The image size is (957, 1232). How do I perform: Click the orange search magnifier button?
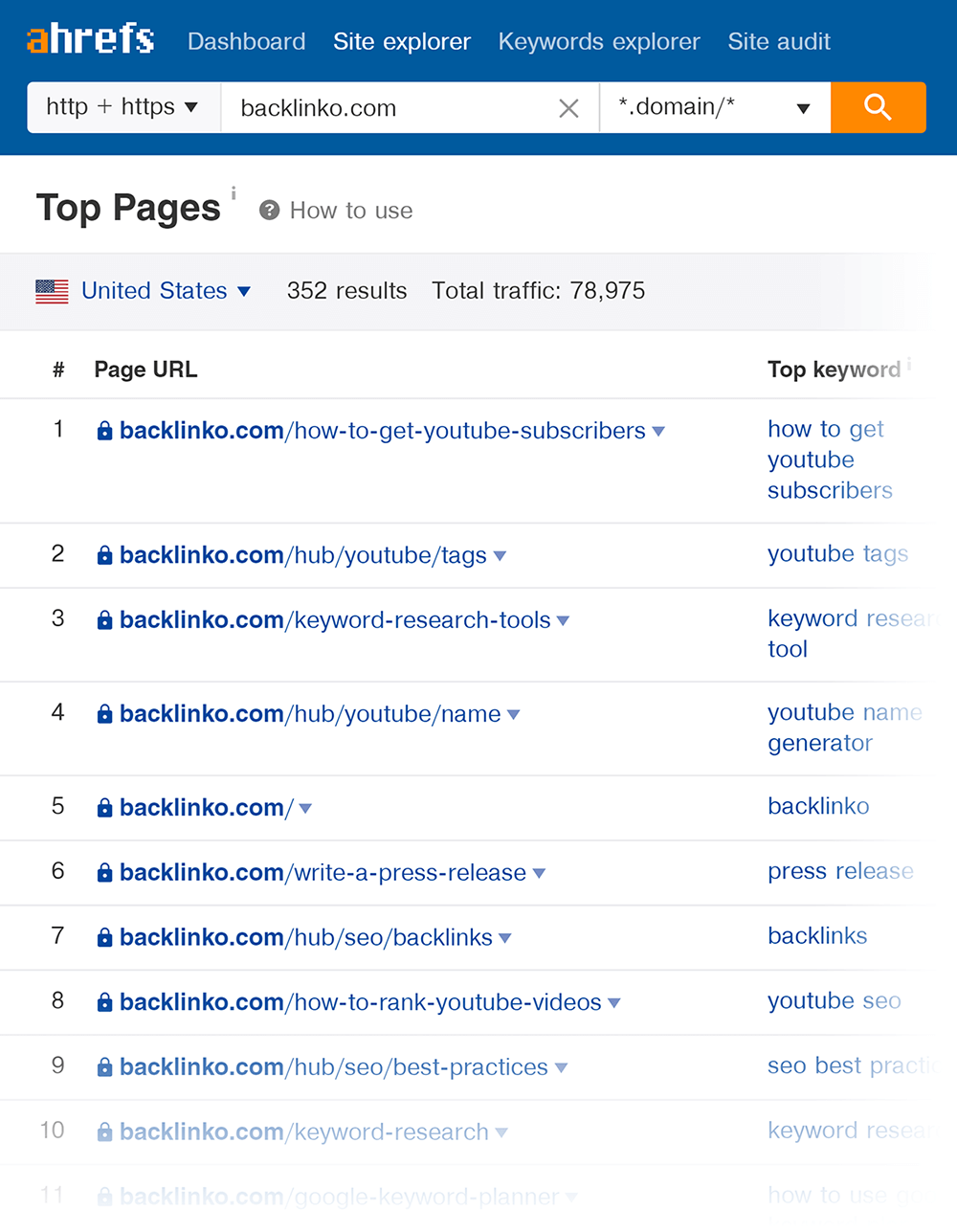point(878,107)
